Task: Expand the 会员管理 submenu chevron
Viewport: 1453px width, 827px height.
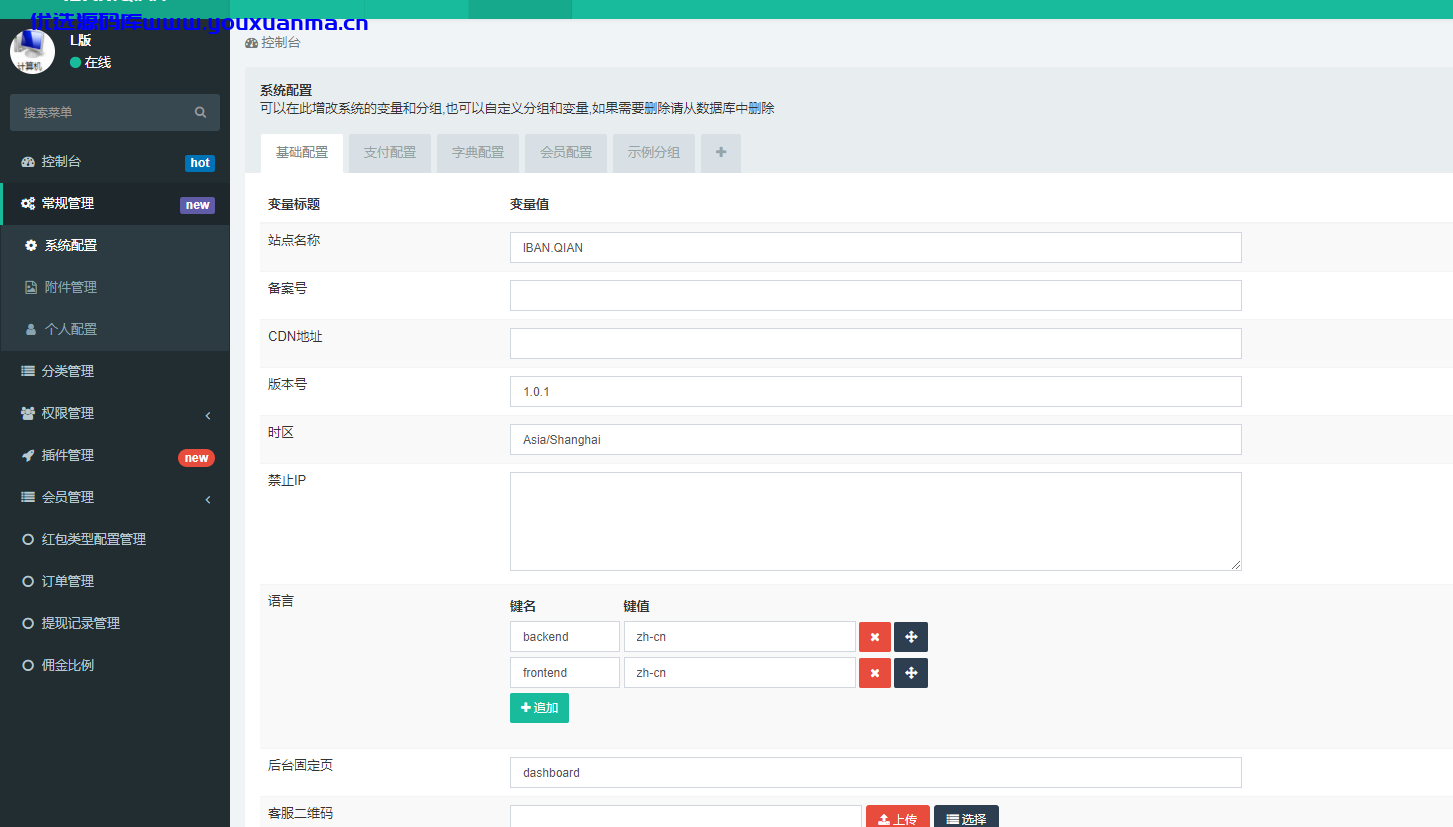Action: [208, 499]
